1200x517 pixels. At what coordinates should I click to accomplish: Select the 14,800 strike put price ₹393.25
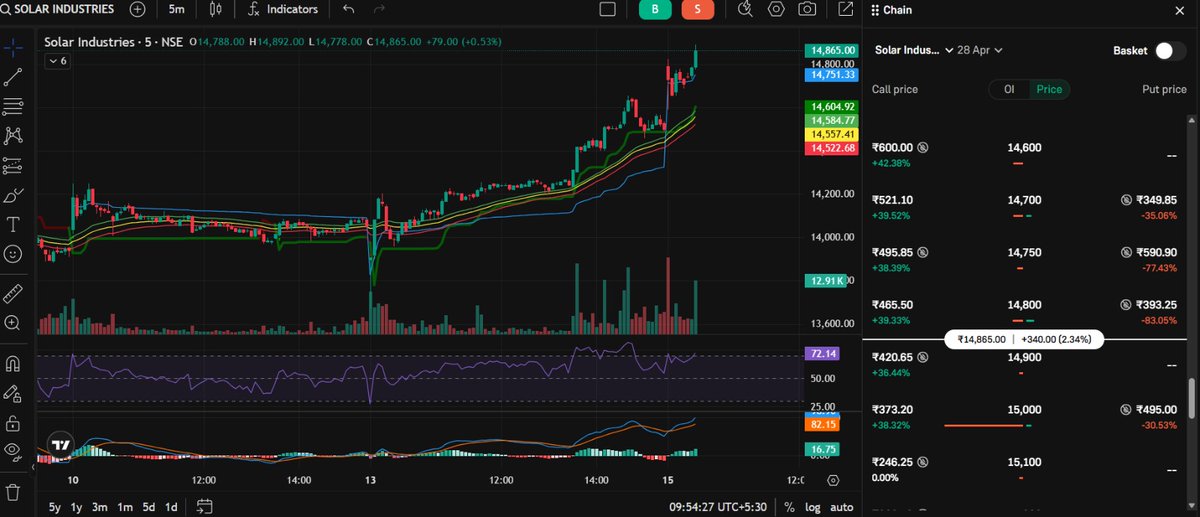pos(1155,304)
